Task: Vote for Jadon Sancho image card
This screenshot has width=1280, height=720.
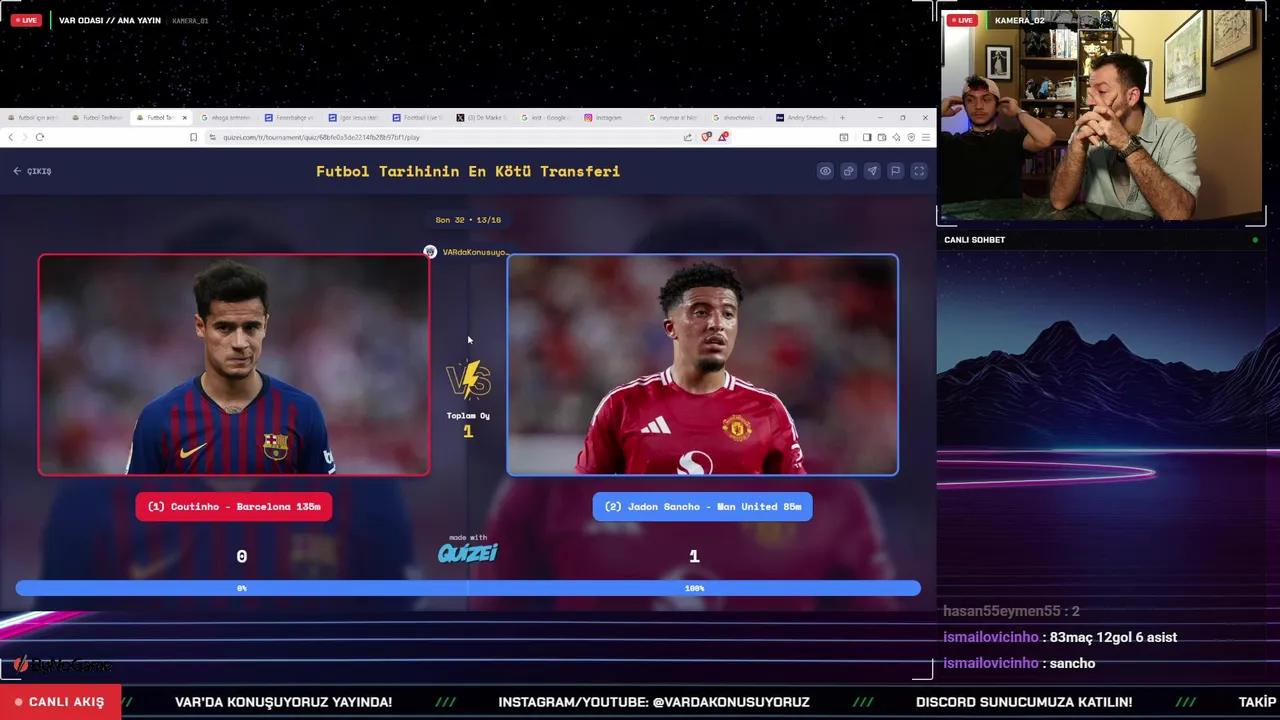Action: point(702,365)
